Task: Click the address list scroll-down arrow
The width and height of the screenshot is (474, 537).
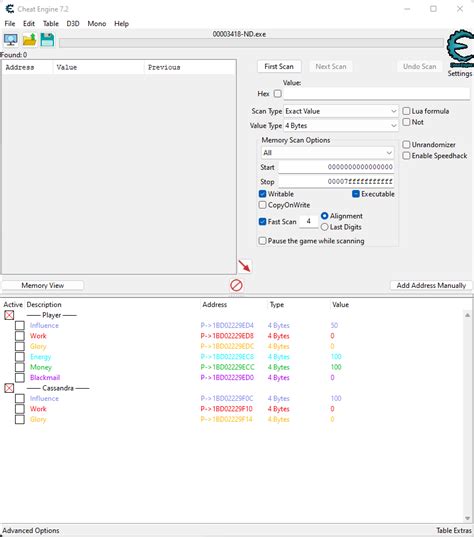Action: [x=467, y=518]
